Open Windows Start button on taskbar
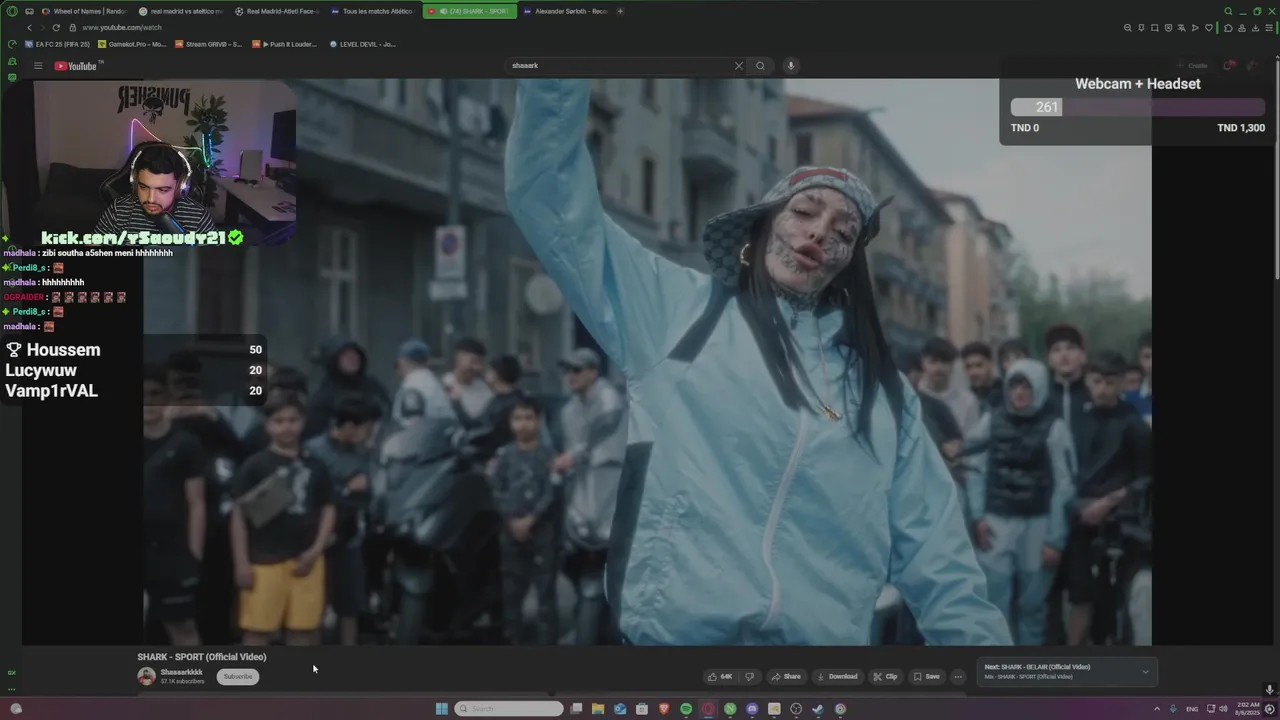The image size is (1280, 720). pyautogui.click(x=441, y=709)
